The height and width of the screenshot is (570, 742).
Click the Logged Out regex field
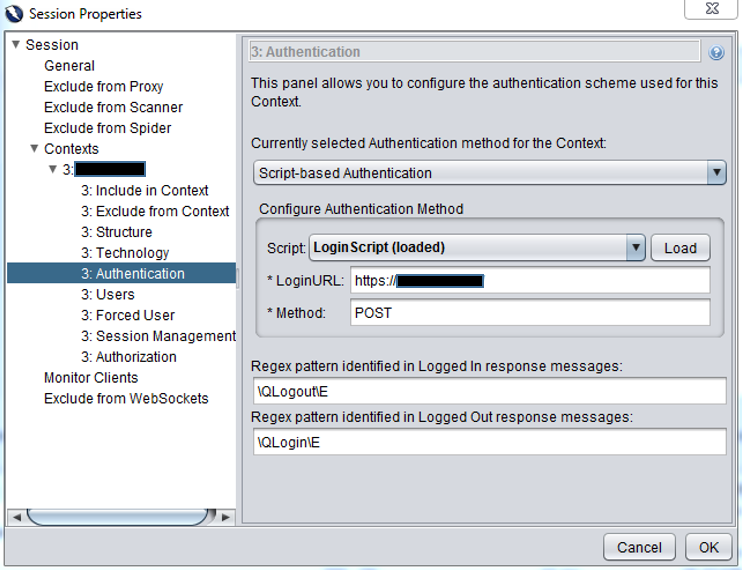point(489,442)
